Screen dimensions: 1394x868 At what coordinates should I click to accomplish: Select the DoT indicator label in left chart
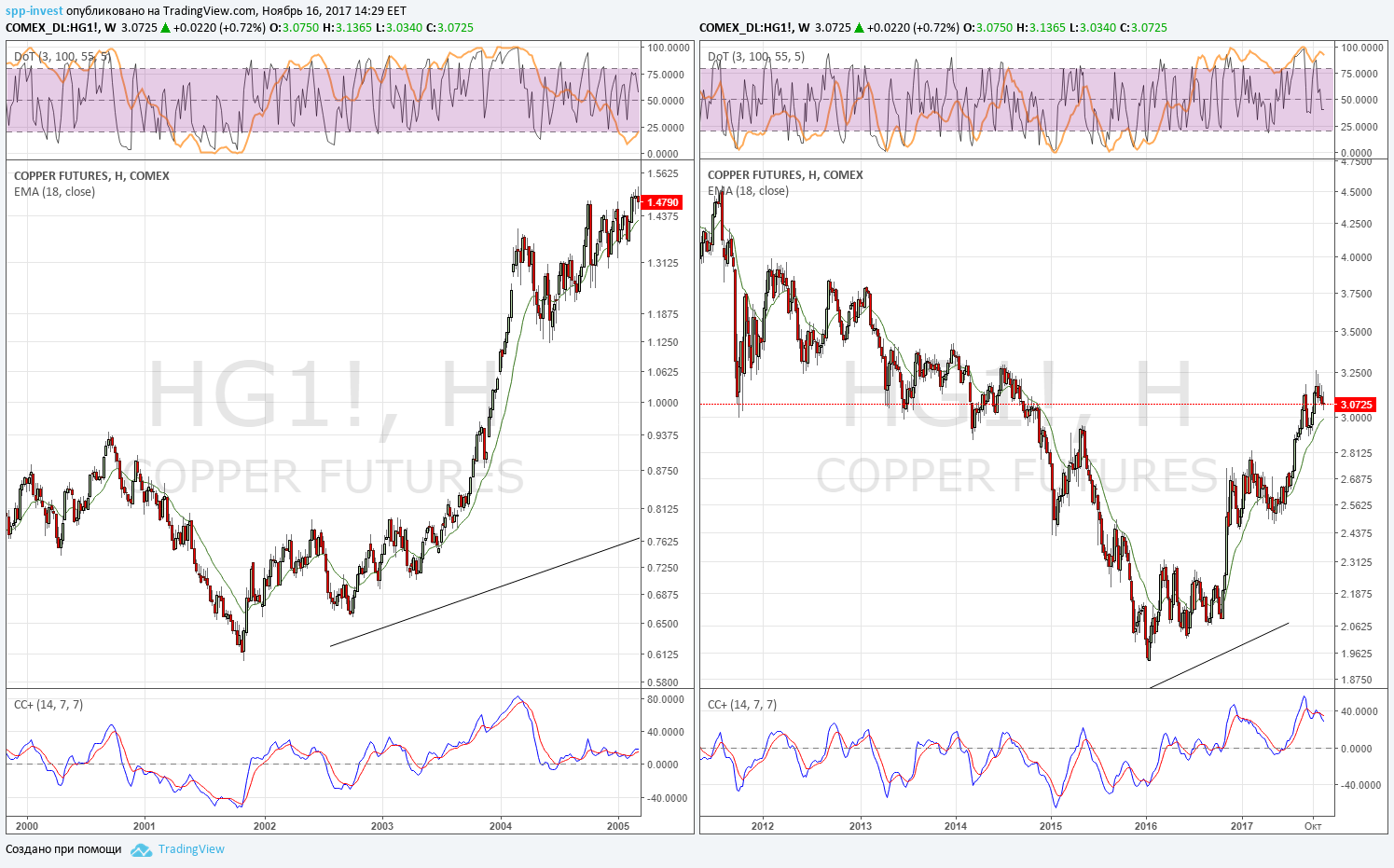pos(62,57)
